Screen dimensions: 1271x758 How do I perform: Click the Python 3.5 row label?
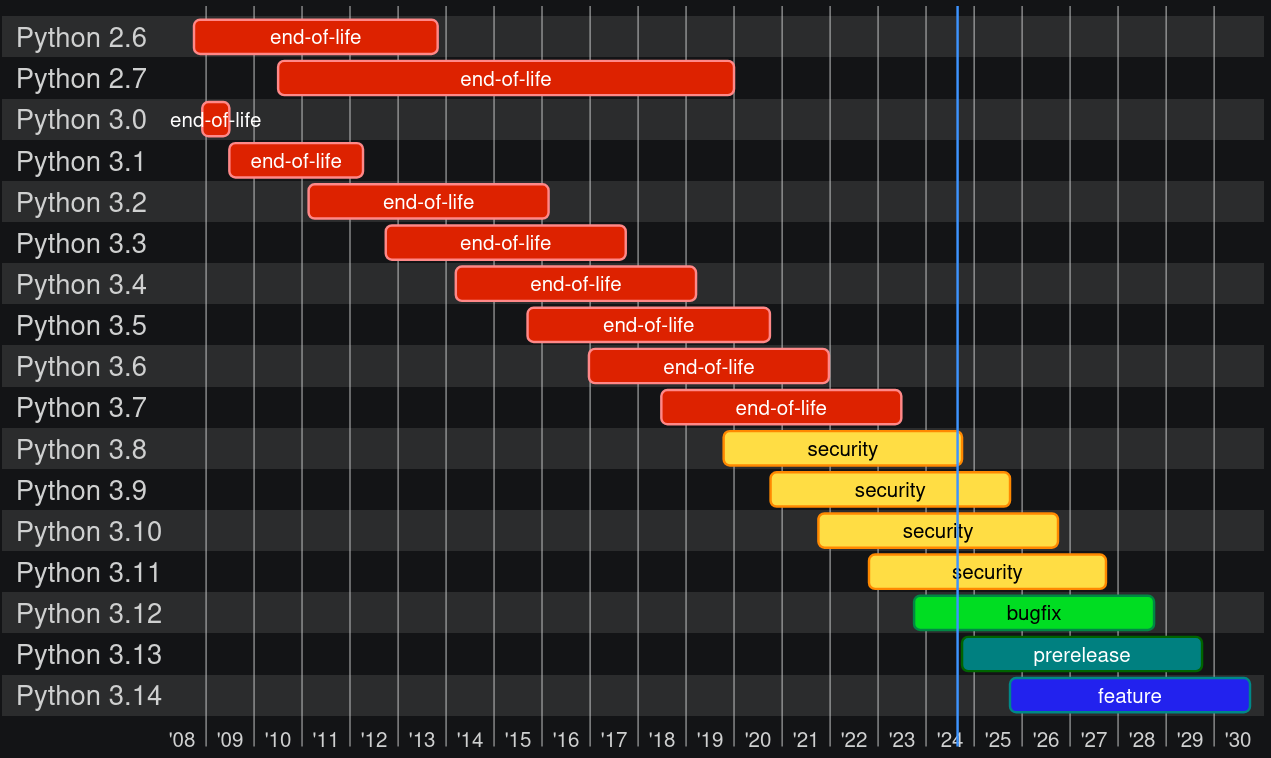click(81, 326)
